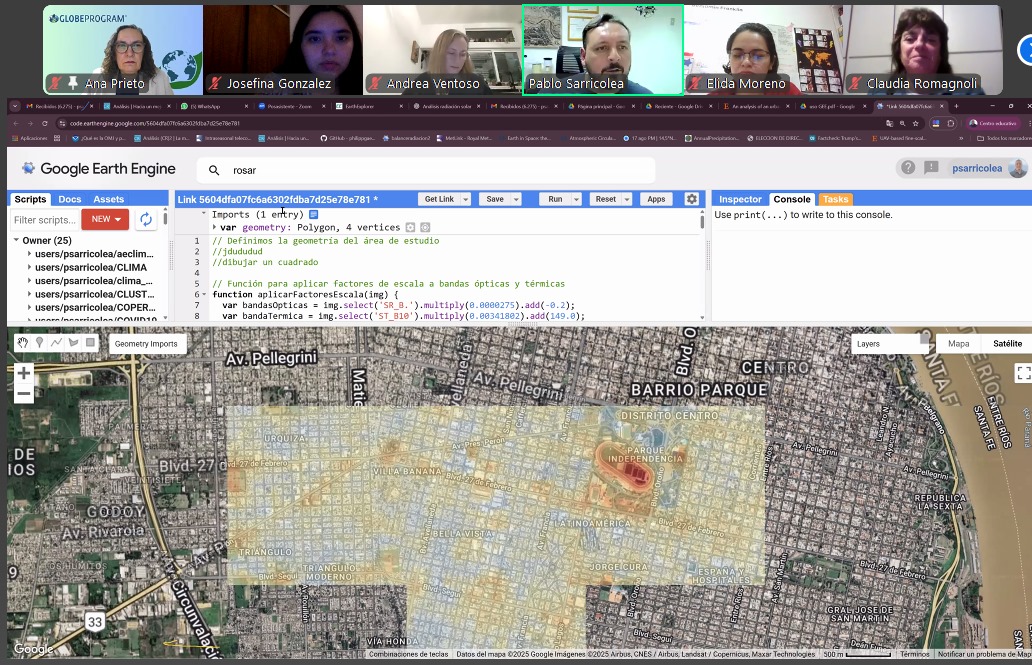The width and height of the screenshot is (1032, 665).
Task: Pick the draw polygon shape tool
Action: click(x=73, y=343)
